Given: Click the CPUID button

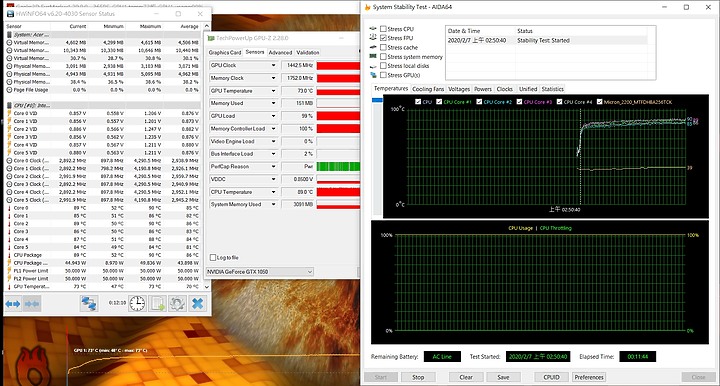Looking at the screenshot, I should click(x=551, y=377).
